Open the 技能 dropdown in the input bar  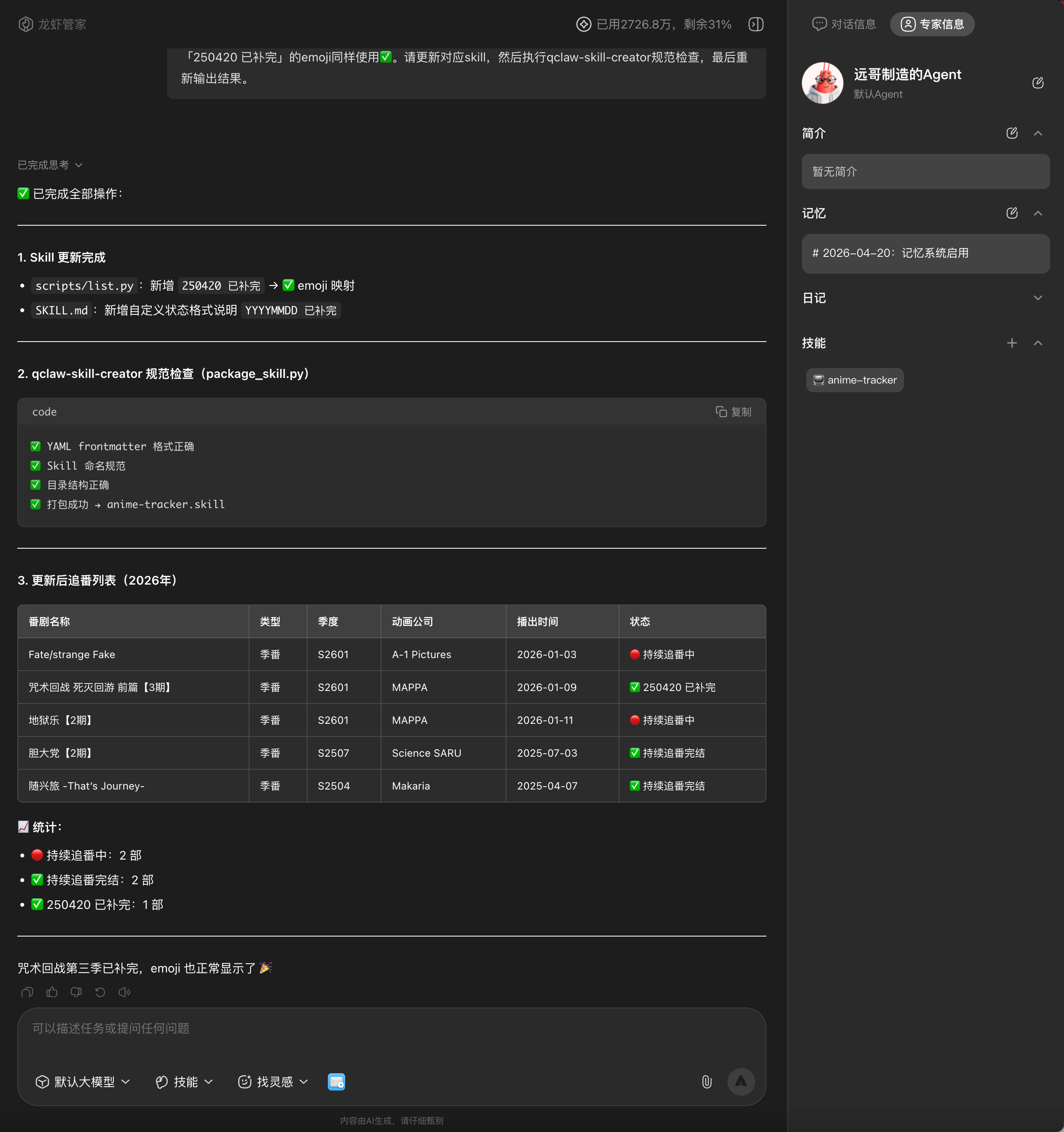click(185, 1081)
